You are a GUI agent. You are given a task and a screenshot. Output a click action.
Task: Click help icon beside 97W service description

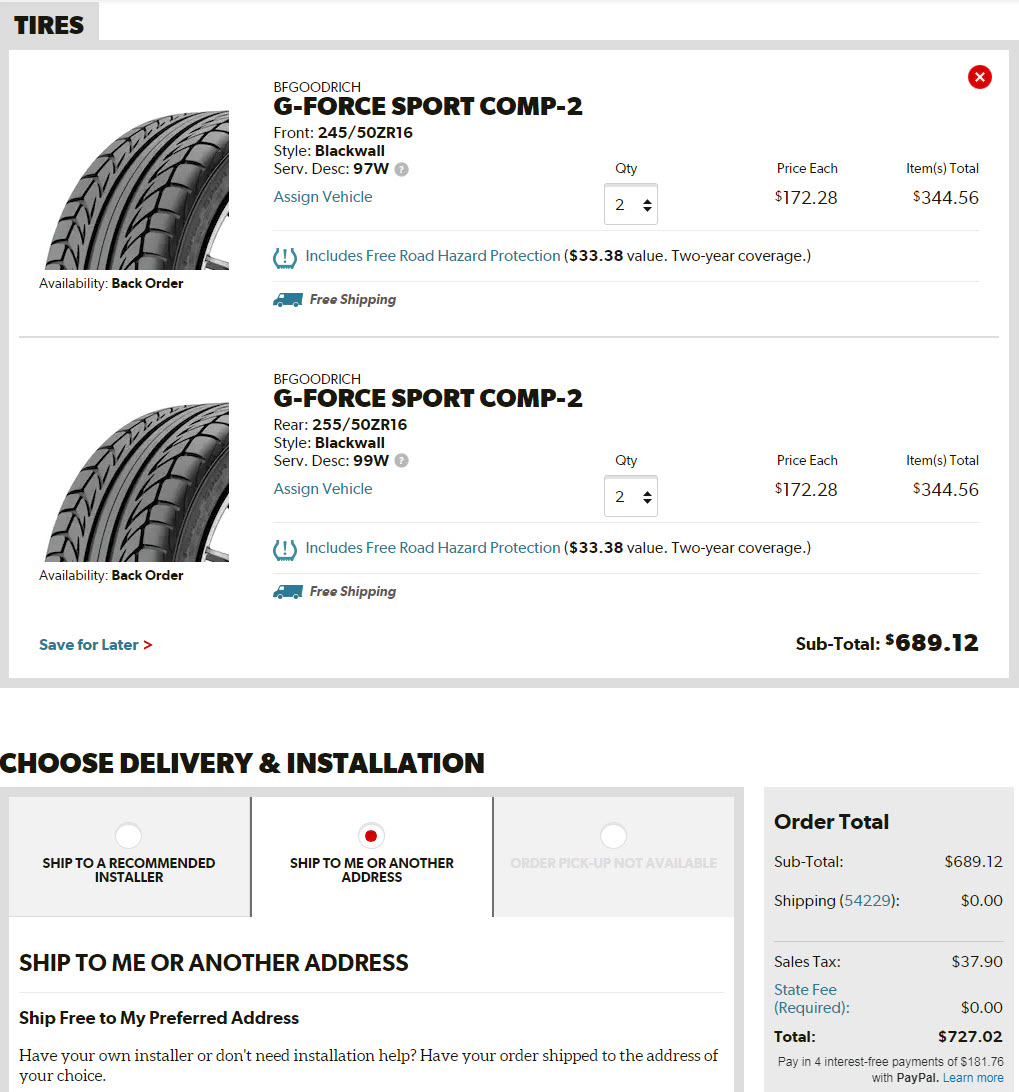click(x=401, y=170)
